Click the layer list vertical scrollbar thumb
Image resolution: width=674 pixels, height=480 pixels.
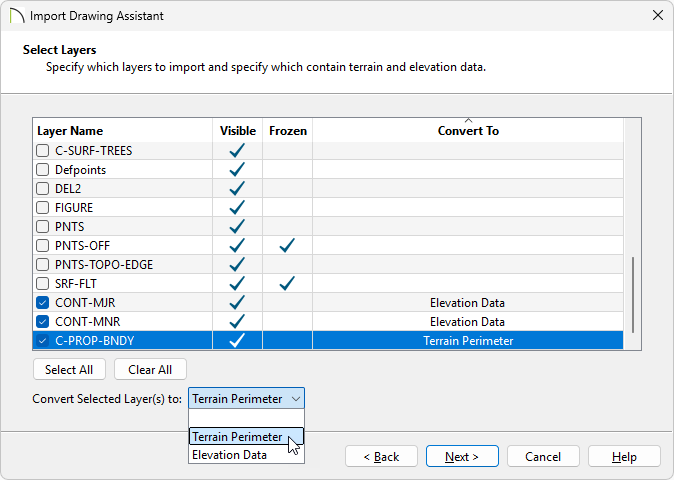pyautogui.click(x=633, y=295)
